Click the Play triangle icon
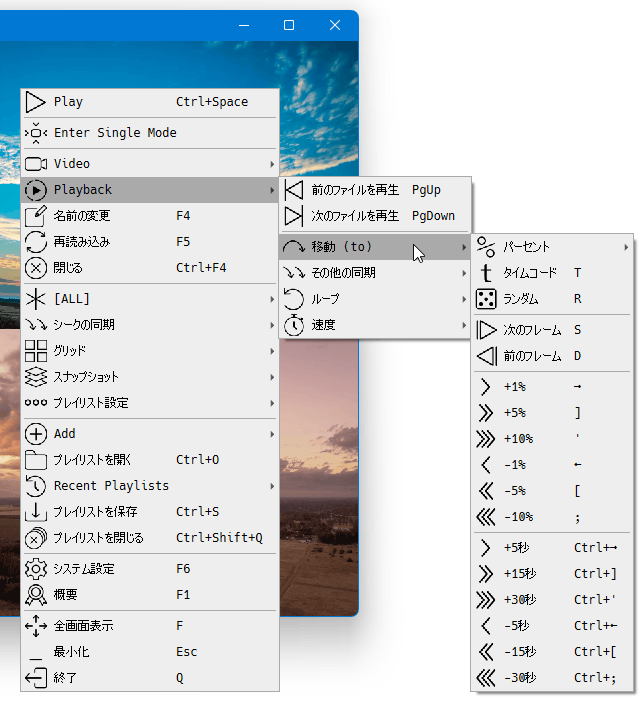 tap(35, 102)
